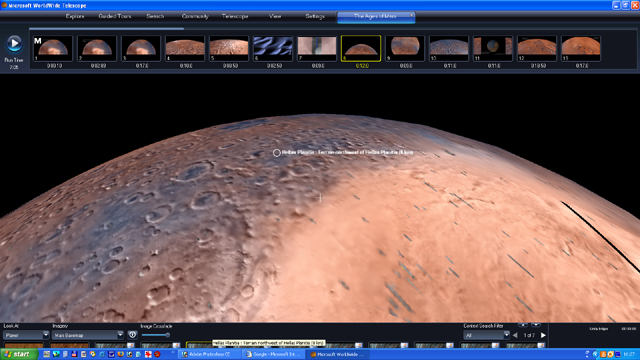This screenshot has height=360, width=640.
Task: Open the Context Search Filter dropdown
Action: 487,335
